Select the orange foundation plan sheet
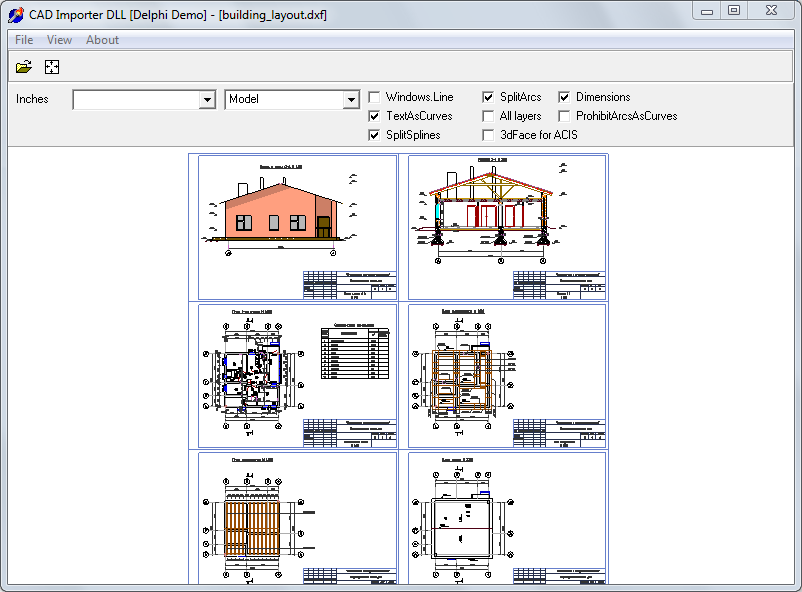 click(x=507, y=376)
